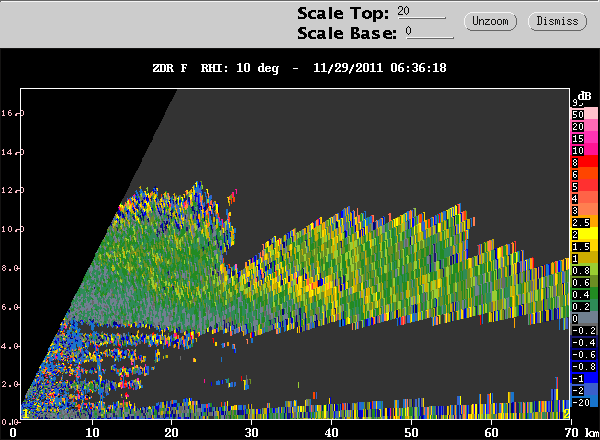
Task: Click the 8.0 height axis label
Action: [10, 268]
